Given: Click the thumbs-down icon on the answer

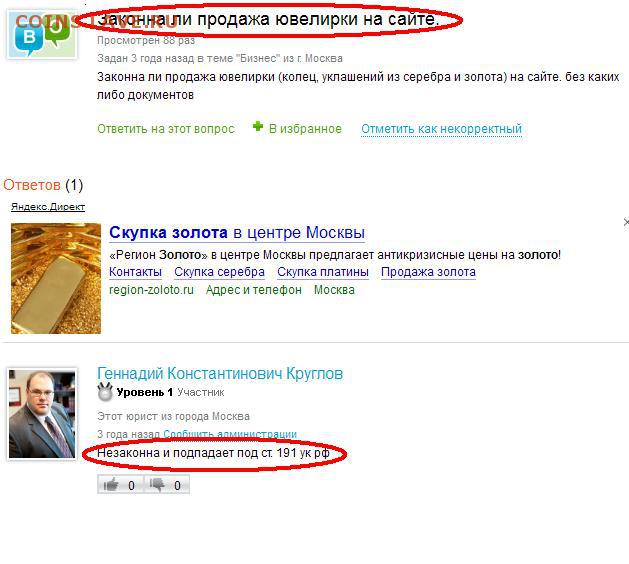Looking at the screenshot, I should tap(157, 485).
